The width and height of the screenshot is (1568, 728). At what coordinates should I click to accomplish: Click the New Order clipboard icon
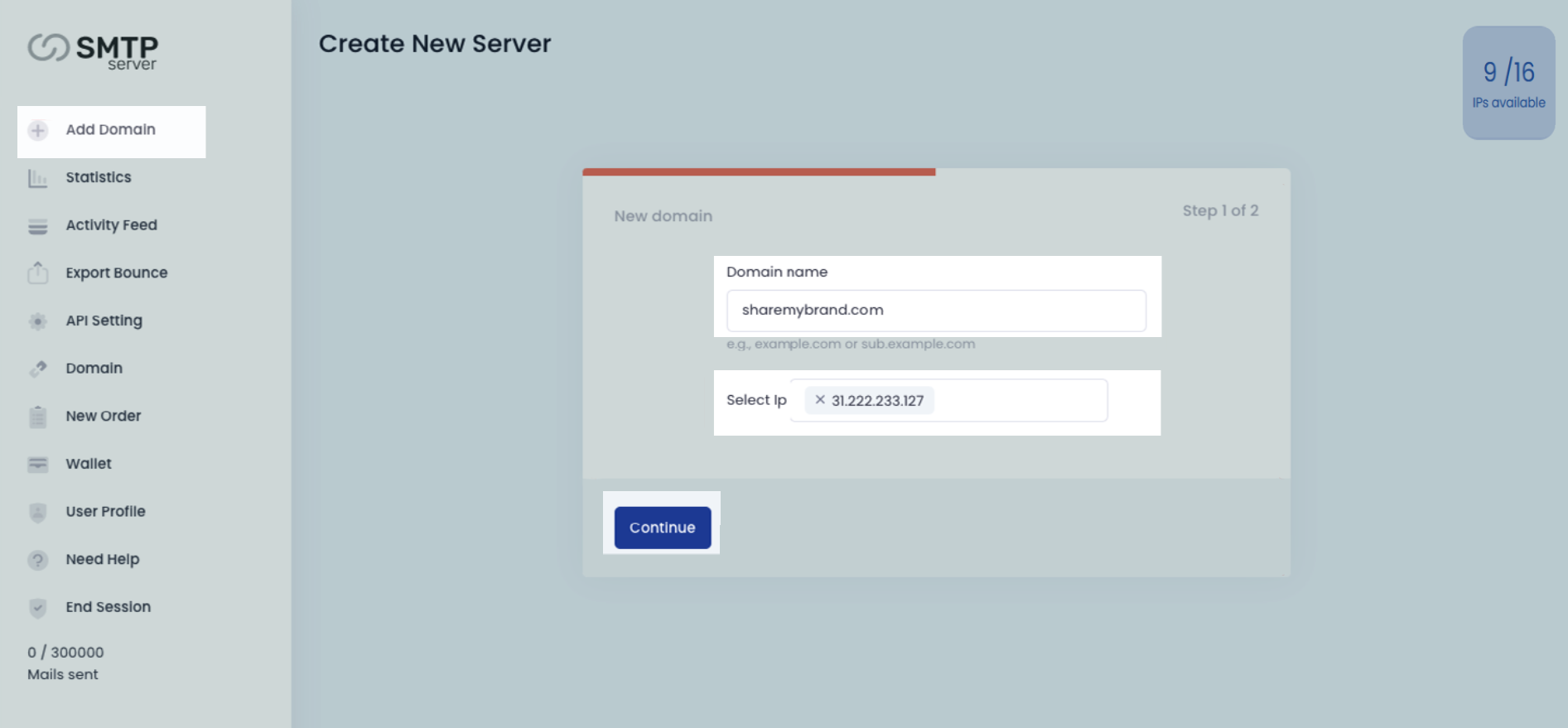38,417
